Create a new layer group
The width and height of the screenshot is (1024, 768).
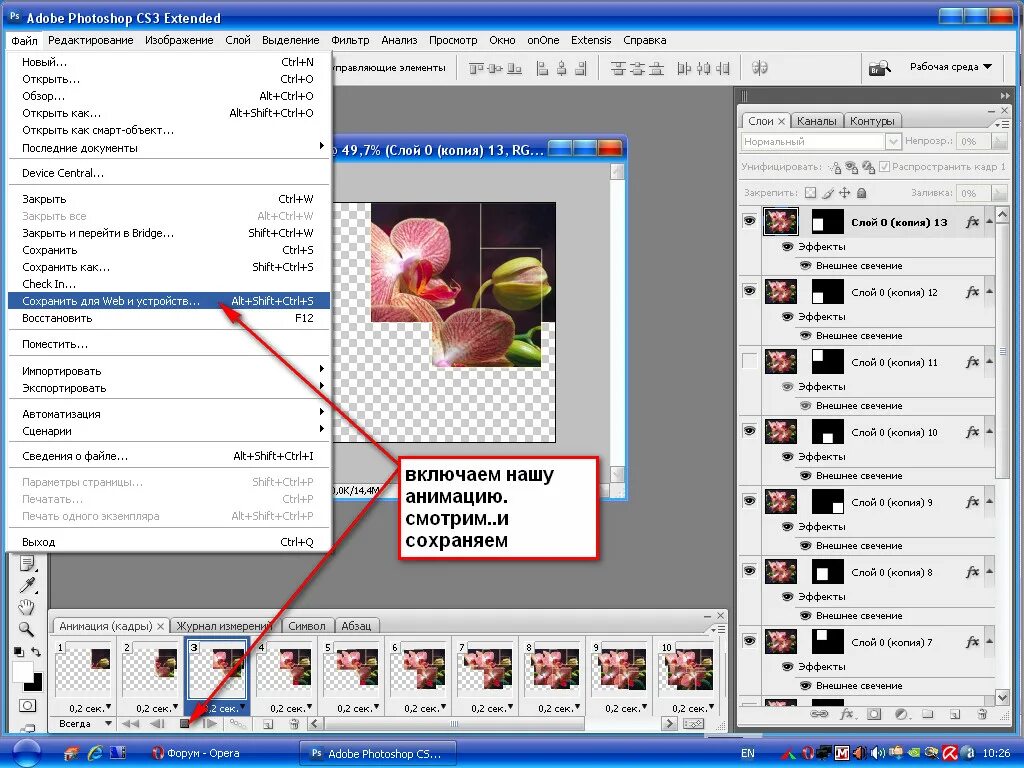pyautogui.click(x=927, y=714)
